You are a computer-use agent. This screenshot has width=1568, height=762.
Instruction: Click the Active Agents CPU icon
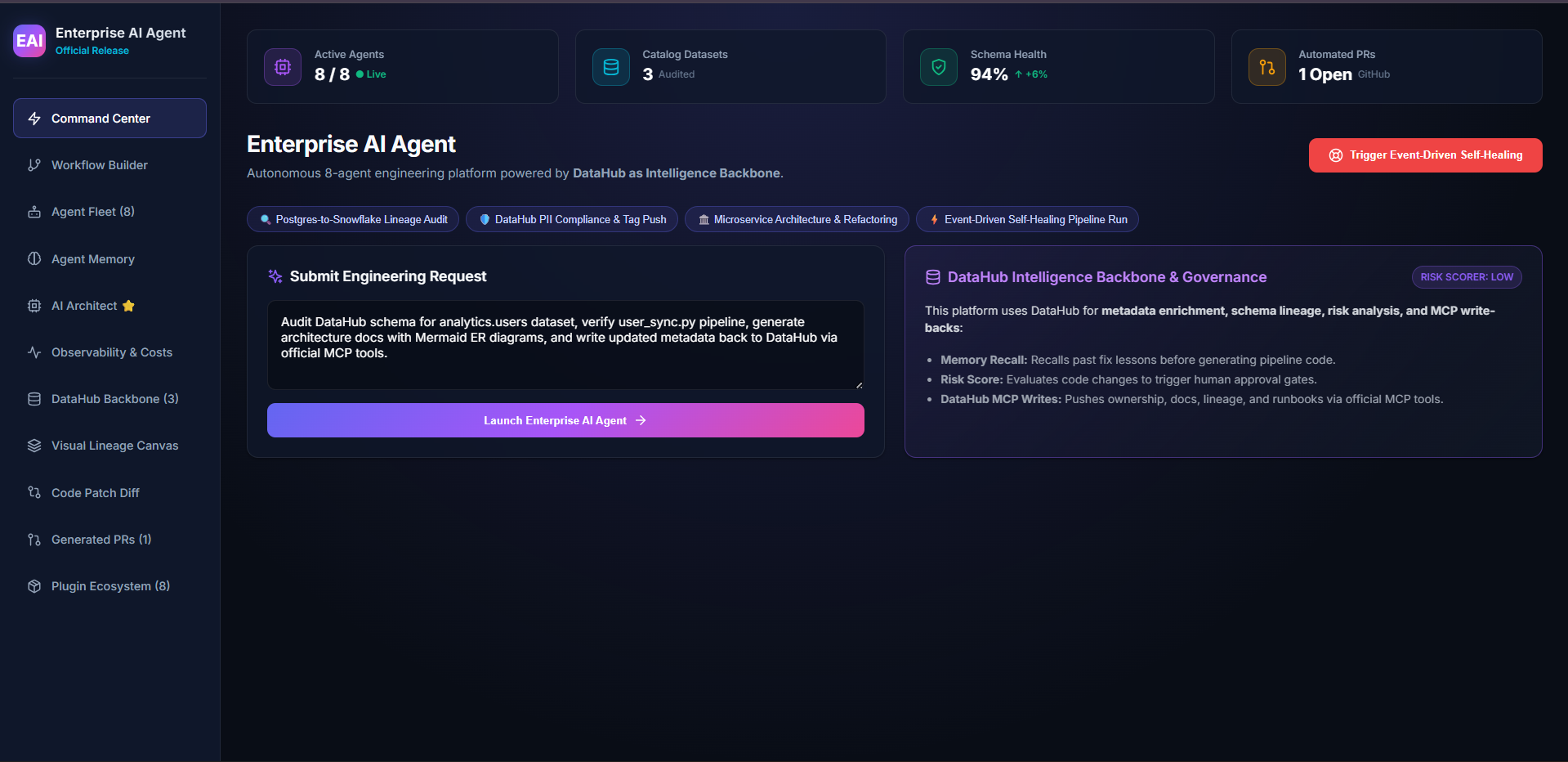click(x=283, y=67)
